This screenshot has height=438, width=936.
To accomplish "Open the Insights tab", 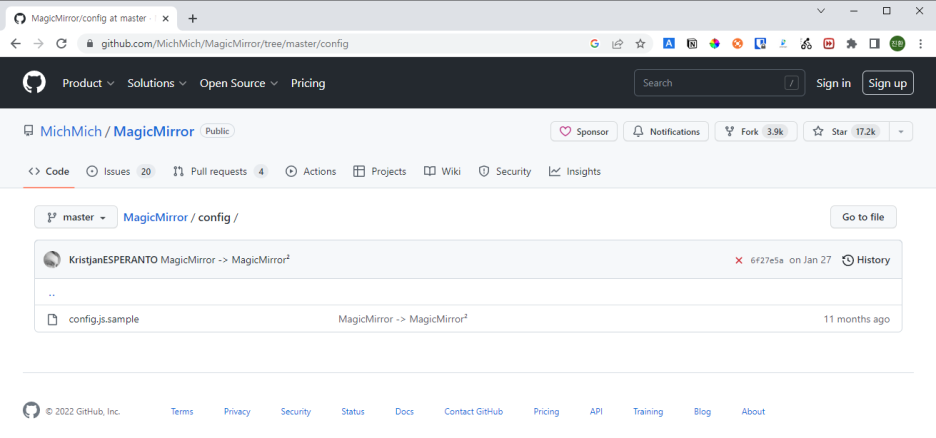I will click(x=575, y=171).
